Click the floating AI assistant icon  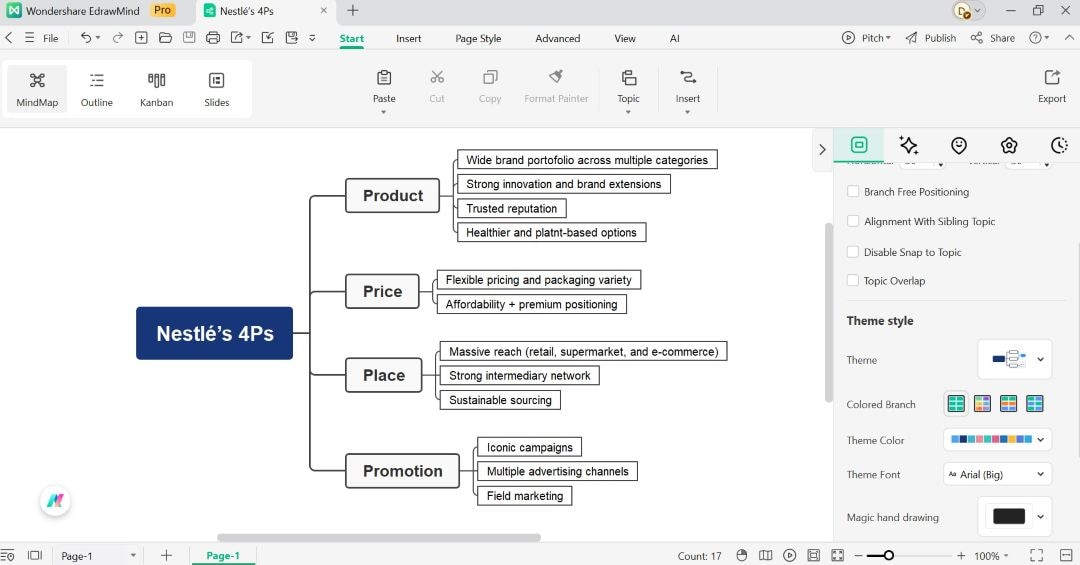coord(55,501)
